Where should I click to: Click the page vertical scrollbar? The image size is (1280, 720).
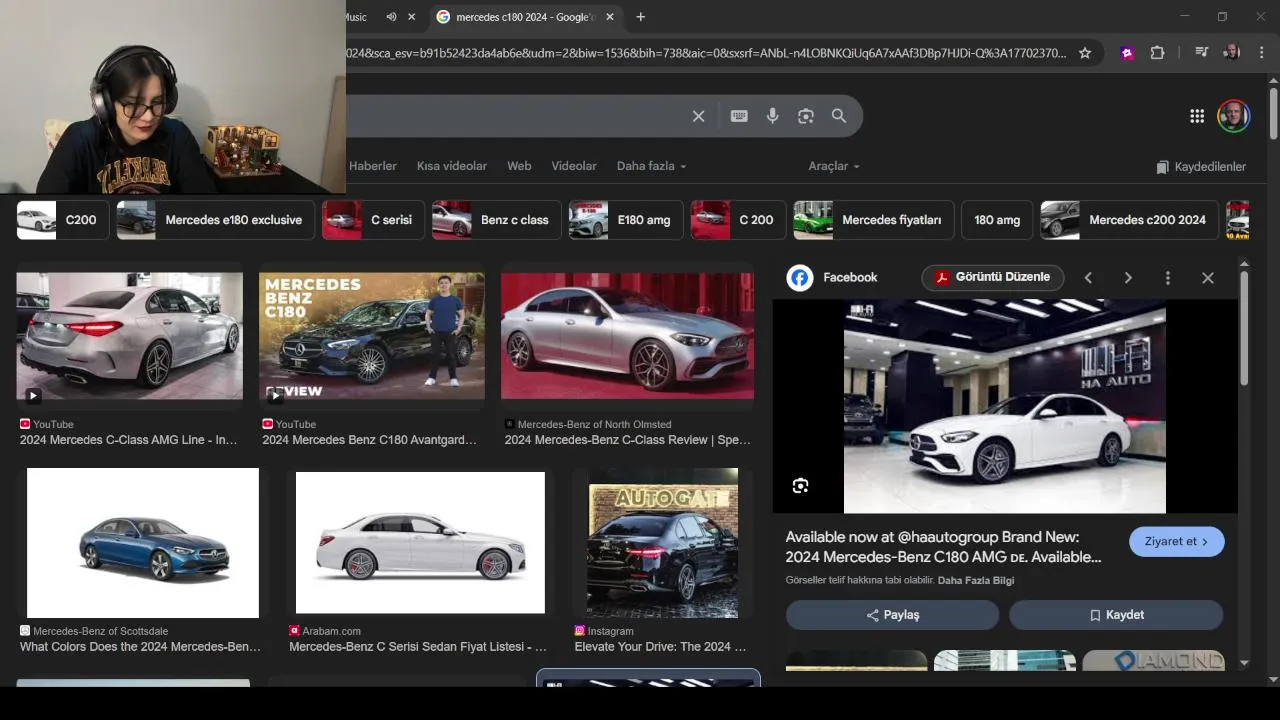coord(1273,113)
